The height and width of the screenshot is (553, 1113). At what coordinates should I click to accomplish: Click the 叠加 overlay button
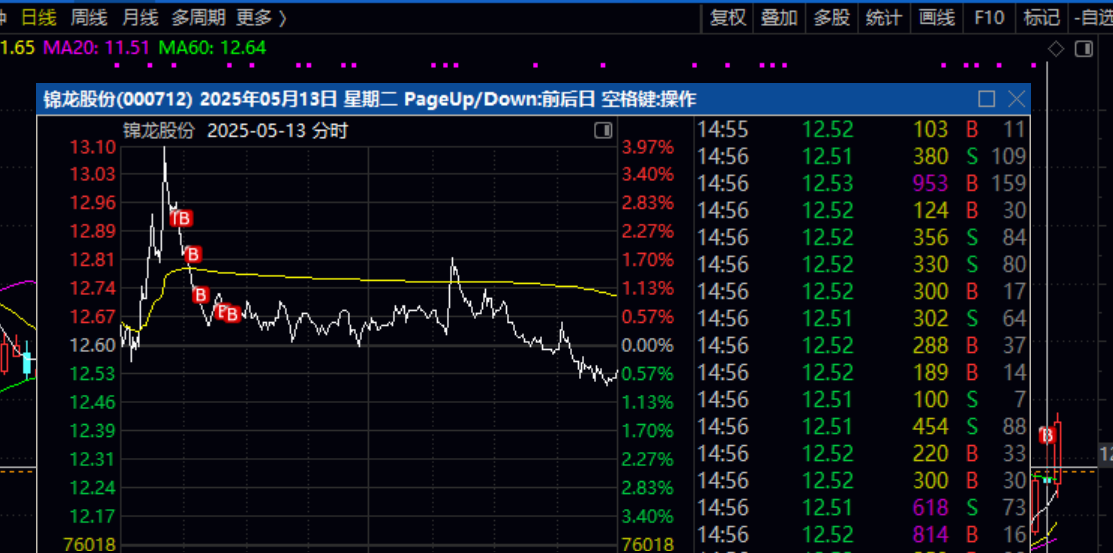tap(779, 18)
